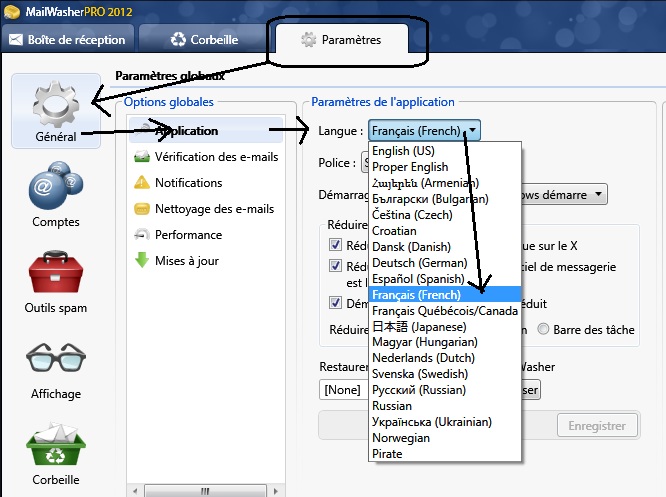Click the Nettoyage des e-mails icon
The image size is (666, 497).
pyautogui.click(x=142, y=209)
